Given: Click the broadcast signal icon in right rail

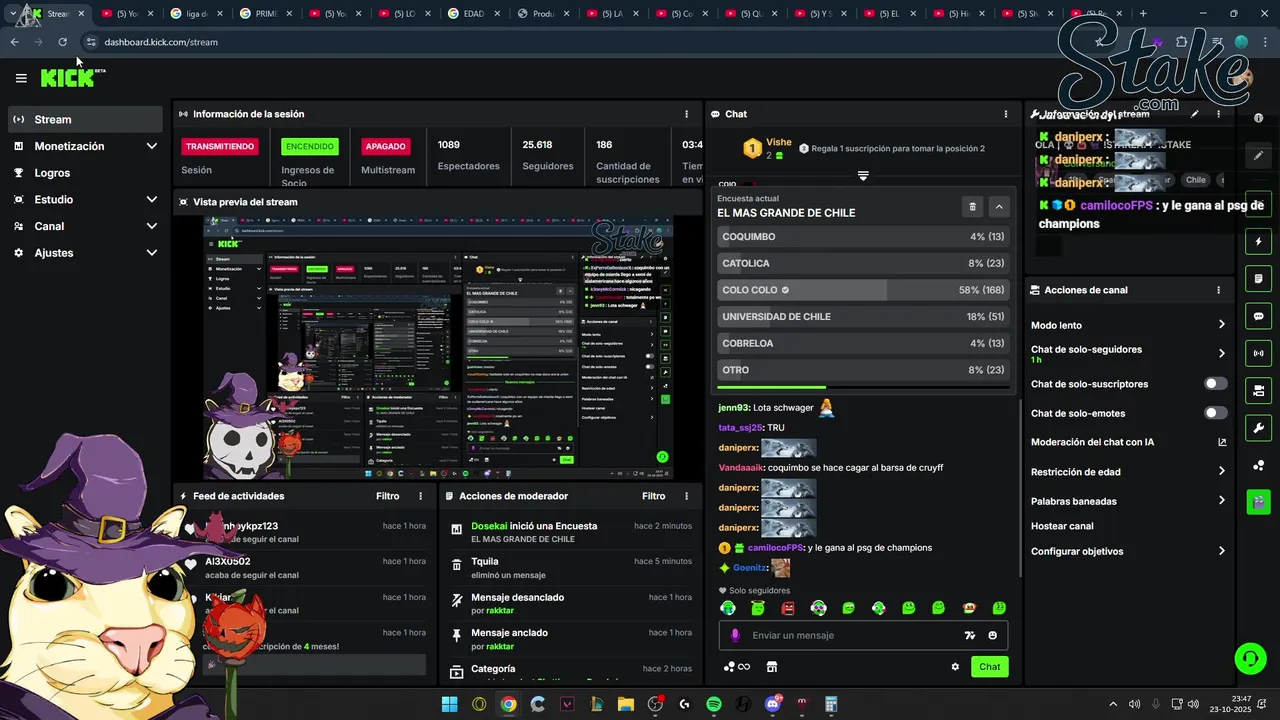Looking at the screenshot, I should (1258, 353).
